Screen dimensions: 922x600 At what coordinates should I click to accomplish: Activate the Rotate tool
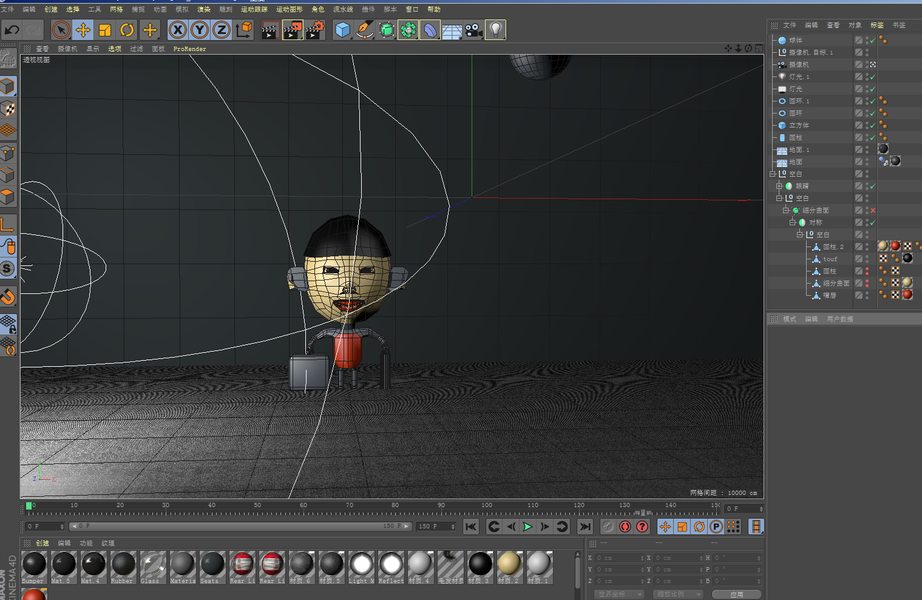pos(126,29)
